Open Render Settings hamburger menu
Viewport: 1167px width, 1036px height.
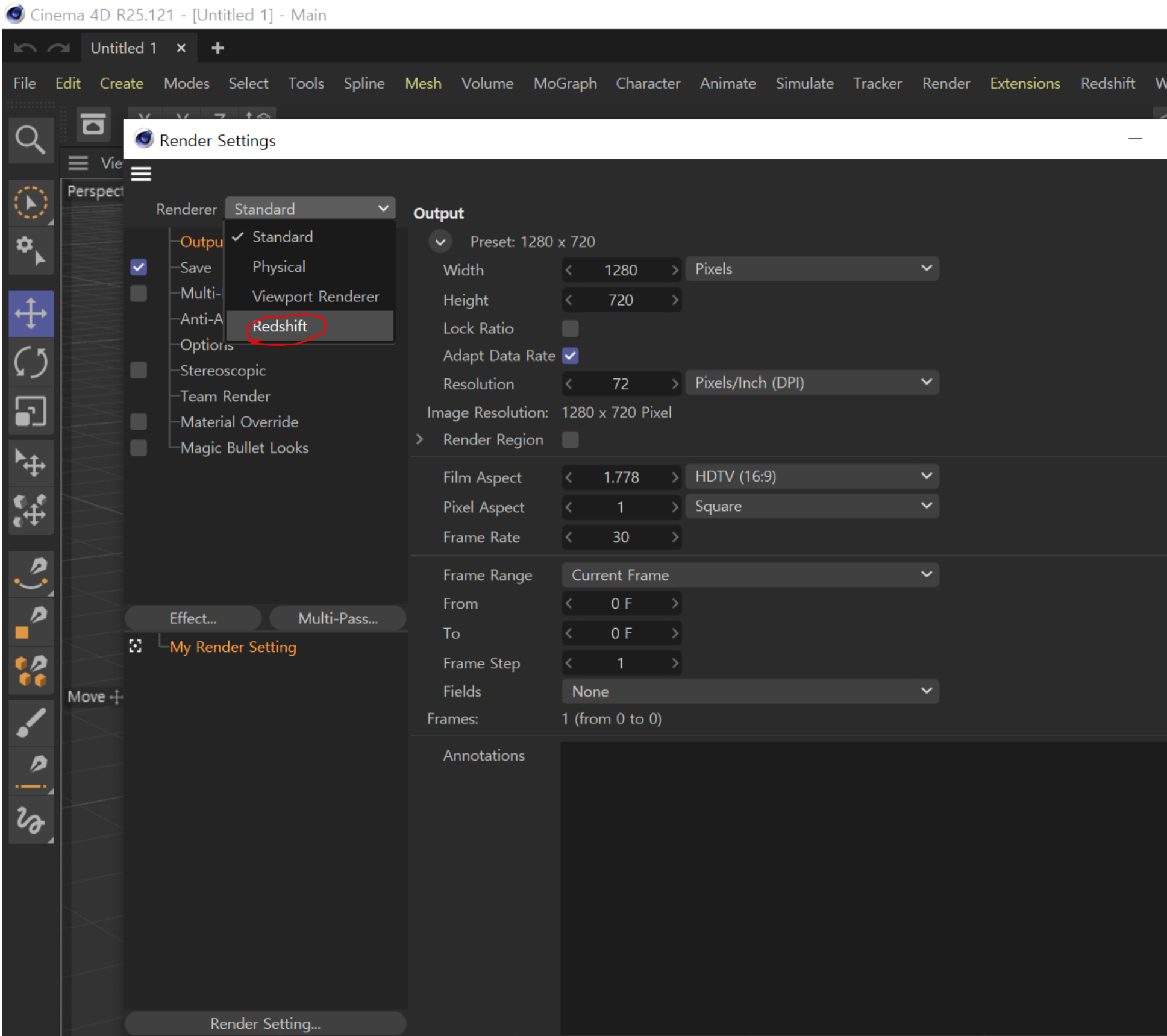141,174
